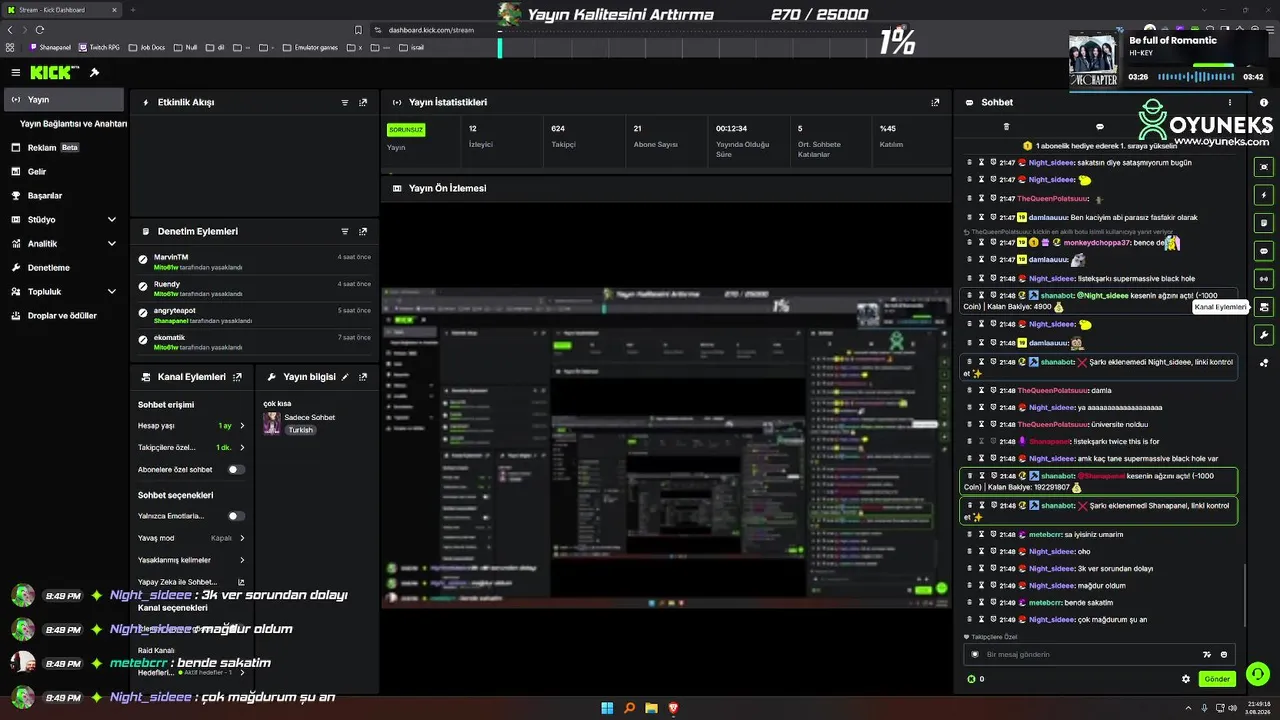Open Başarılar in the sidebar

coord(64,196)
